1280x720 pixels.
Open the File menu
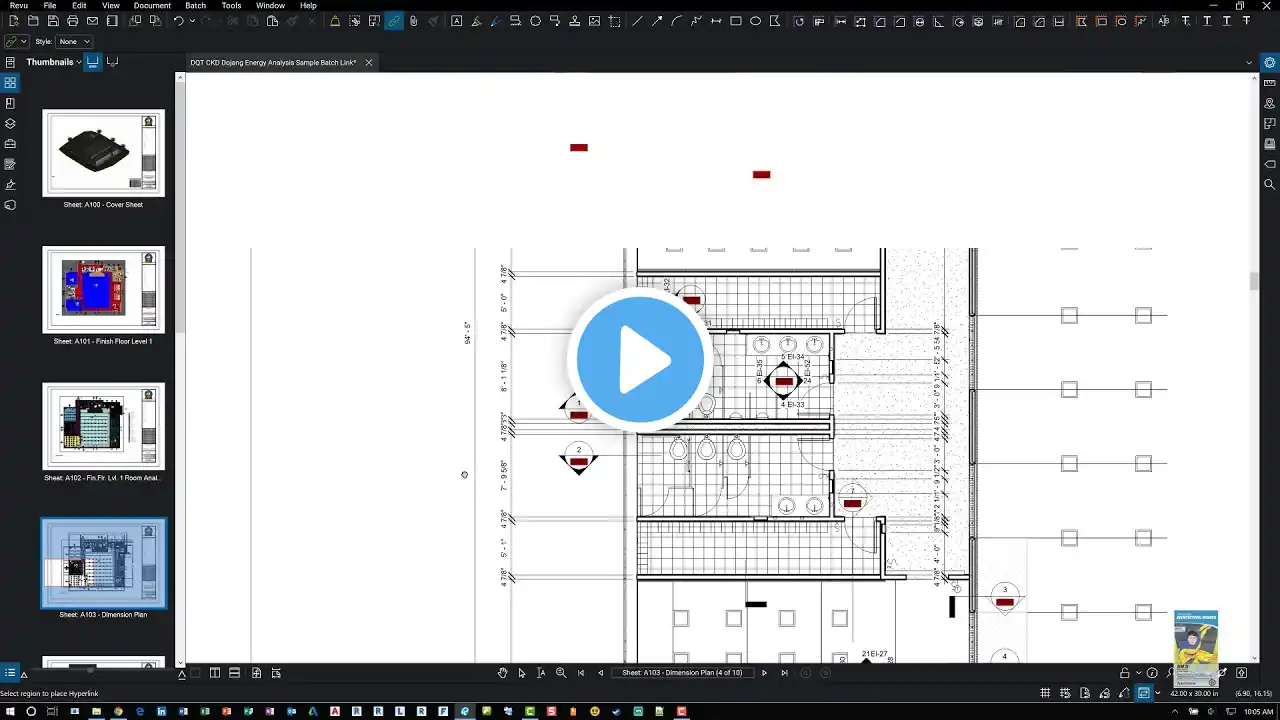tap(49, 6)
